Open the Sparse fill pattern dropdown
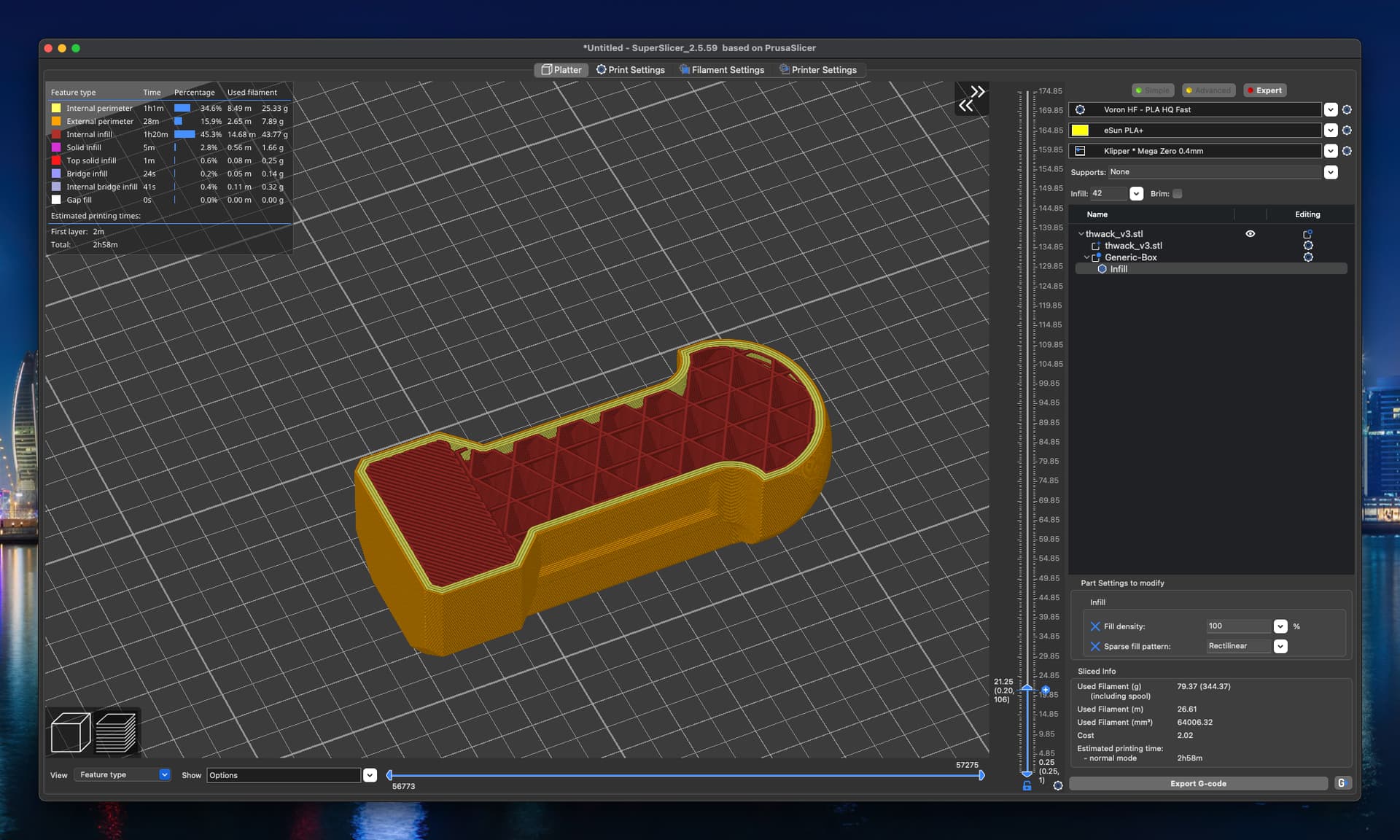1400x840 pixels. tap(1280, 646)
